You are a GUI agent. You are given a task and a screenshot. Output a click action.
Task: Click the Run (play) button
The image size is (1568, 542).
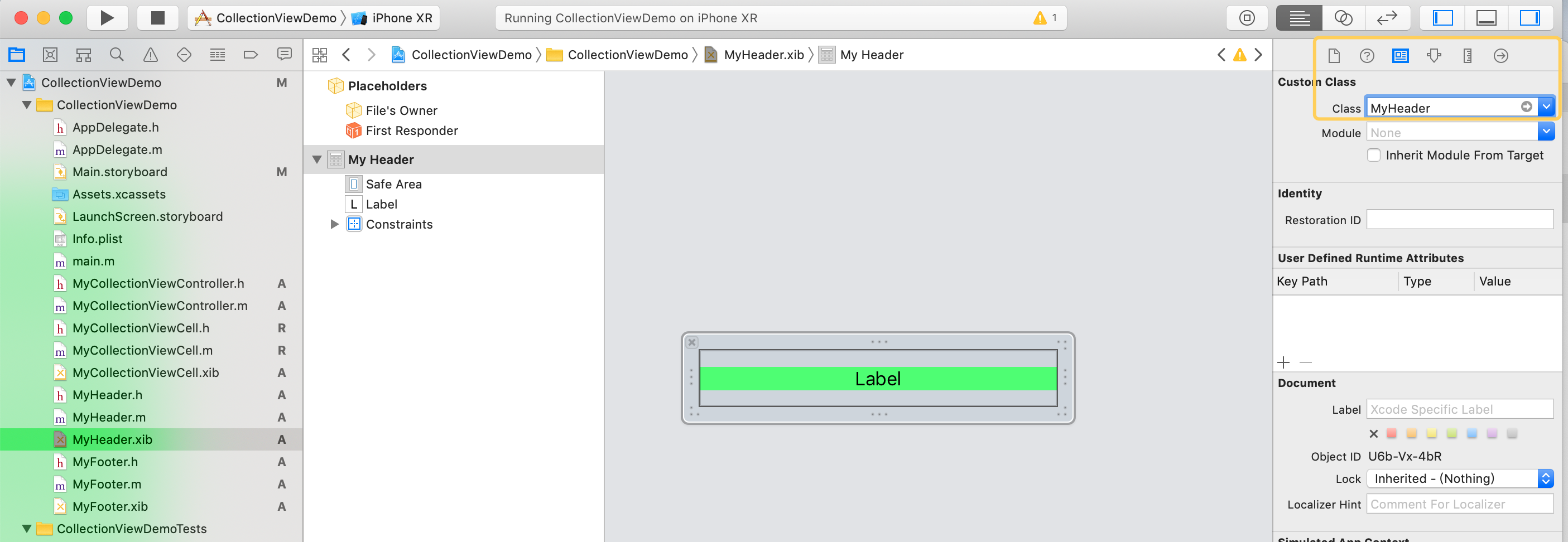tap(107, 18)
